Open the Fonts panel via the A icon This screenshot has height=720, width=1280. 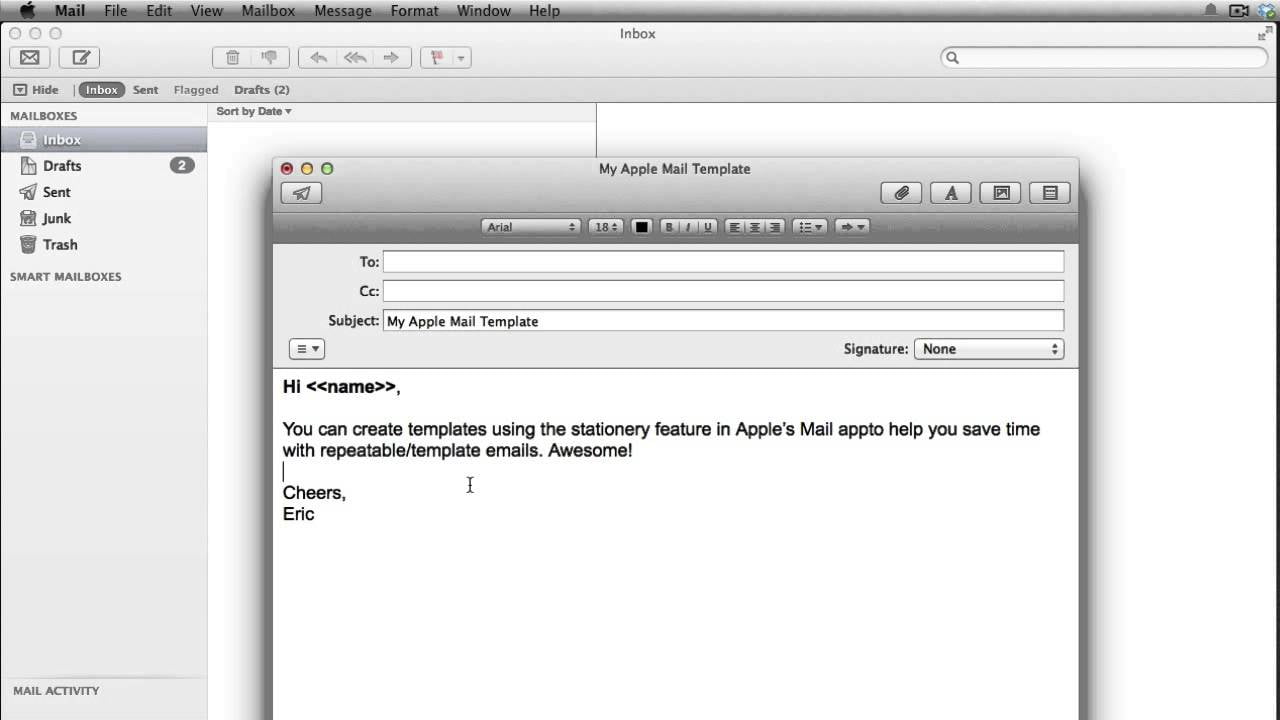point(950,192)
